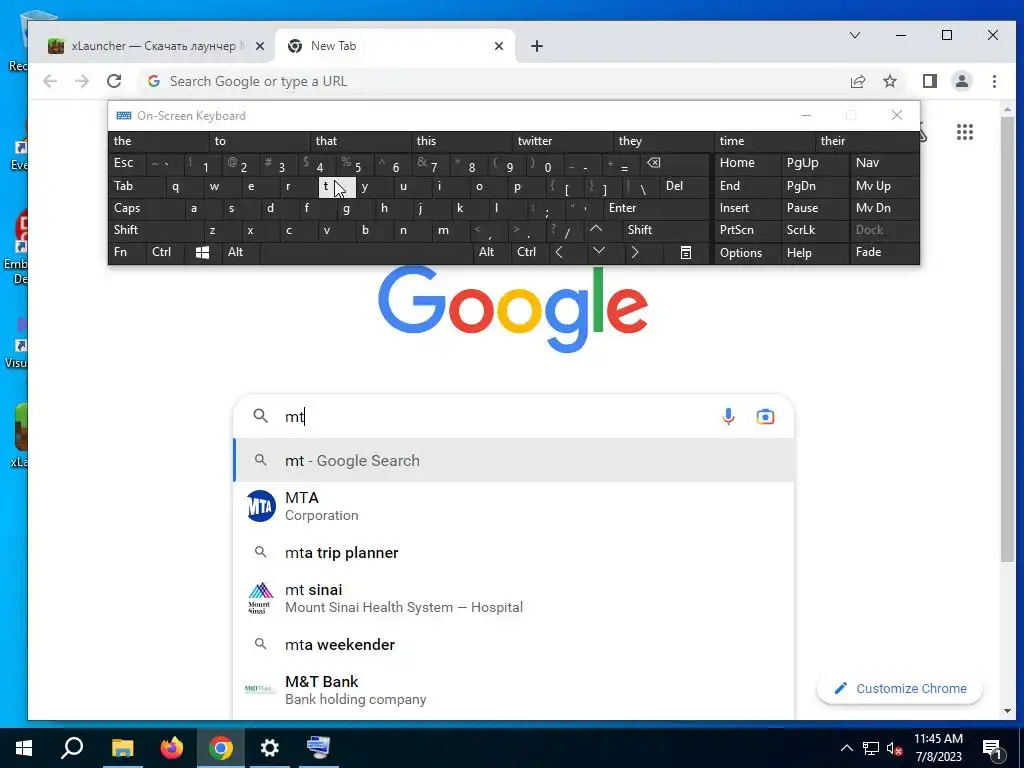Viewport: 1024px width, 768px height.
Task: Show hidden system tray icons
Action: click(x=846, y=748)
